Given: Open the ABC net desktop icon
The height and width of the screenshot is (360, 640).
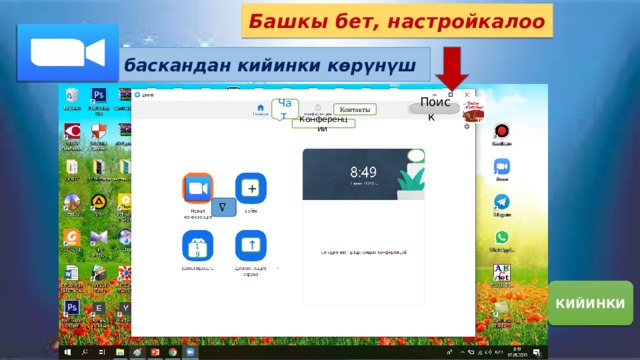Looking at the screenshot, I should coord(502,272).
